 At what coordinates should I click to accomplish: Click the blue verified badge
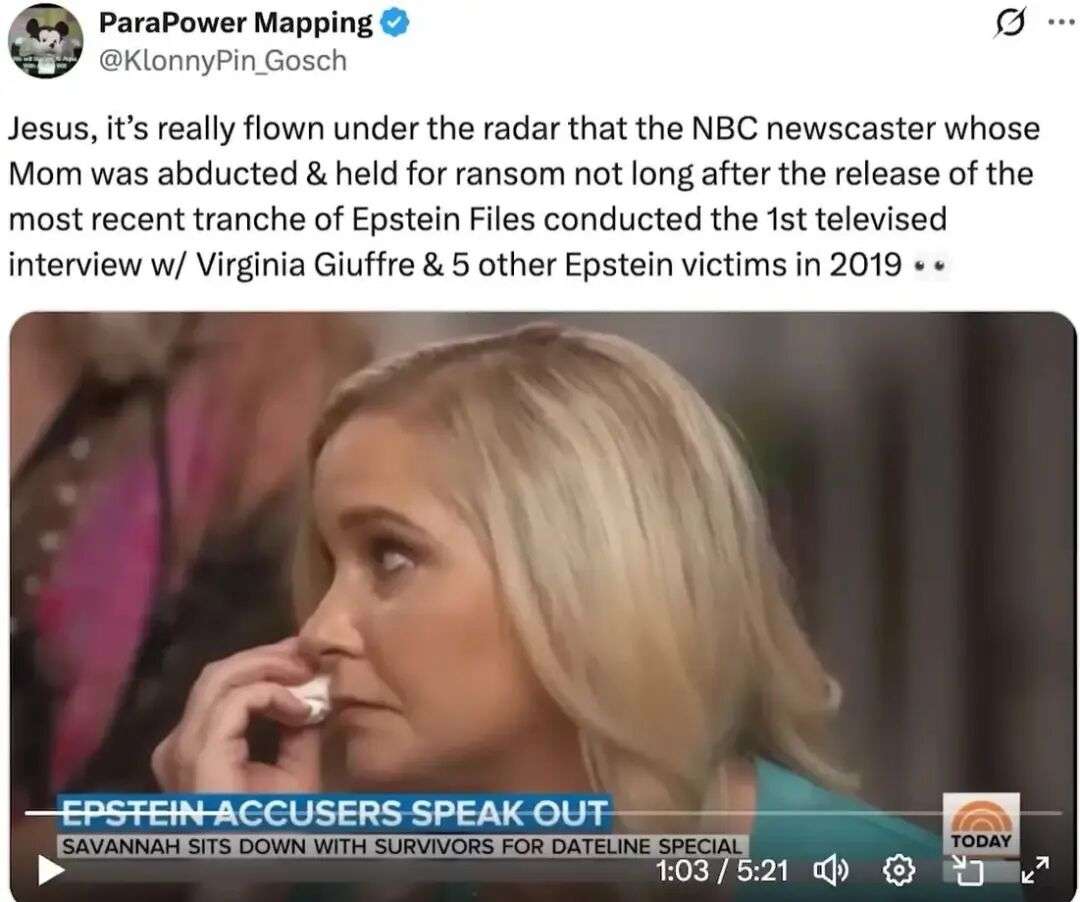tap(395, 24)
